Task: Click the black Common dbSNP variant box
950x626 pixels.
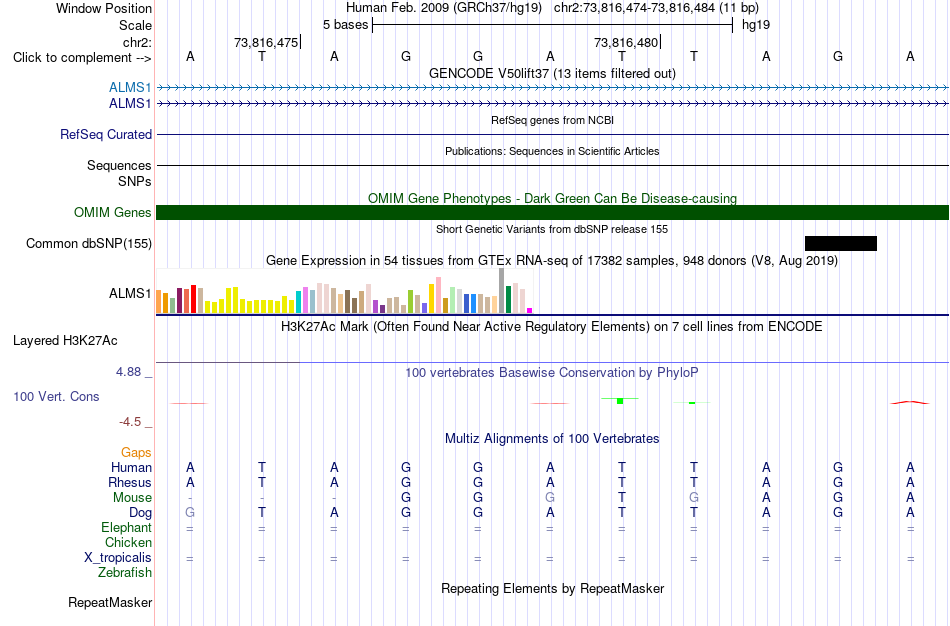Action: (840, 244)
